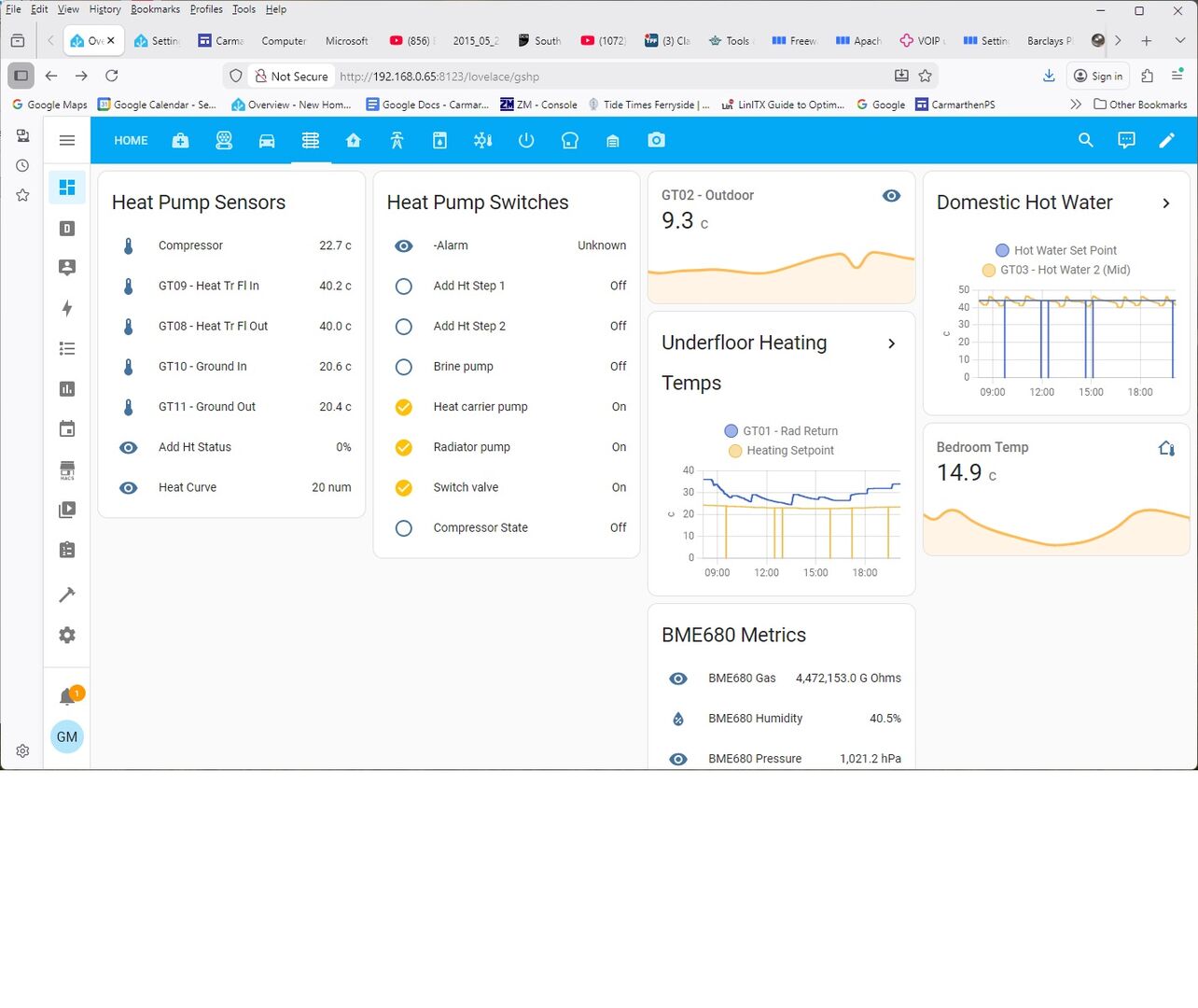Click the Sign in button

pos(1097,77)
